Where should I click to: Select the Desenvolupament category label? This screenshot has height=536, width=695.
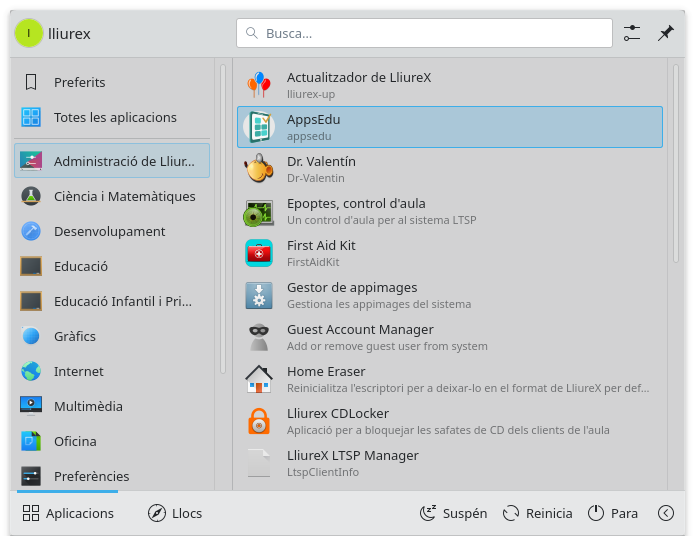(109, 231)
